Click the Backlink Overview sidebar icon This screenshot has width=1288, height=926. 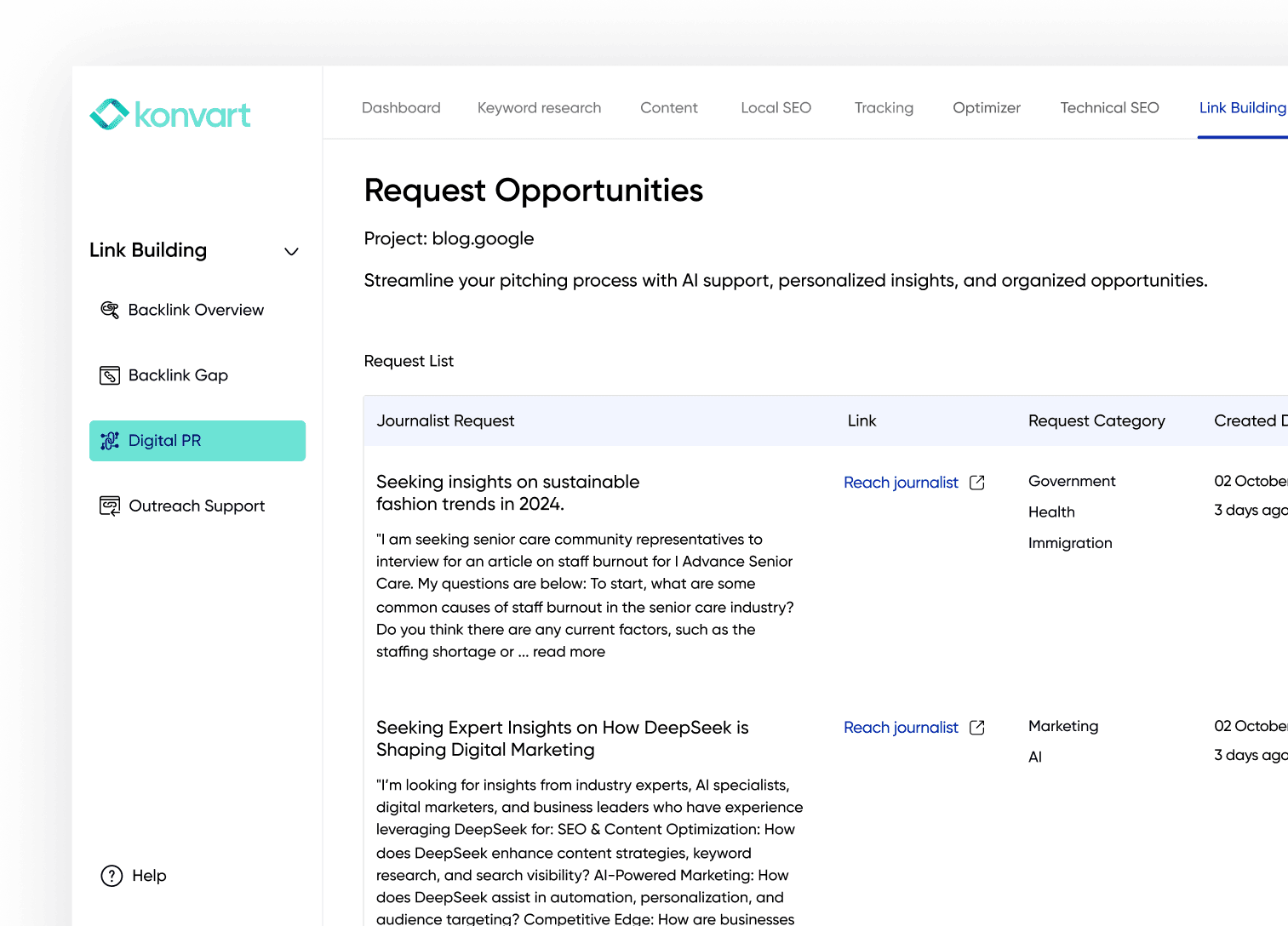110,310
